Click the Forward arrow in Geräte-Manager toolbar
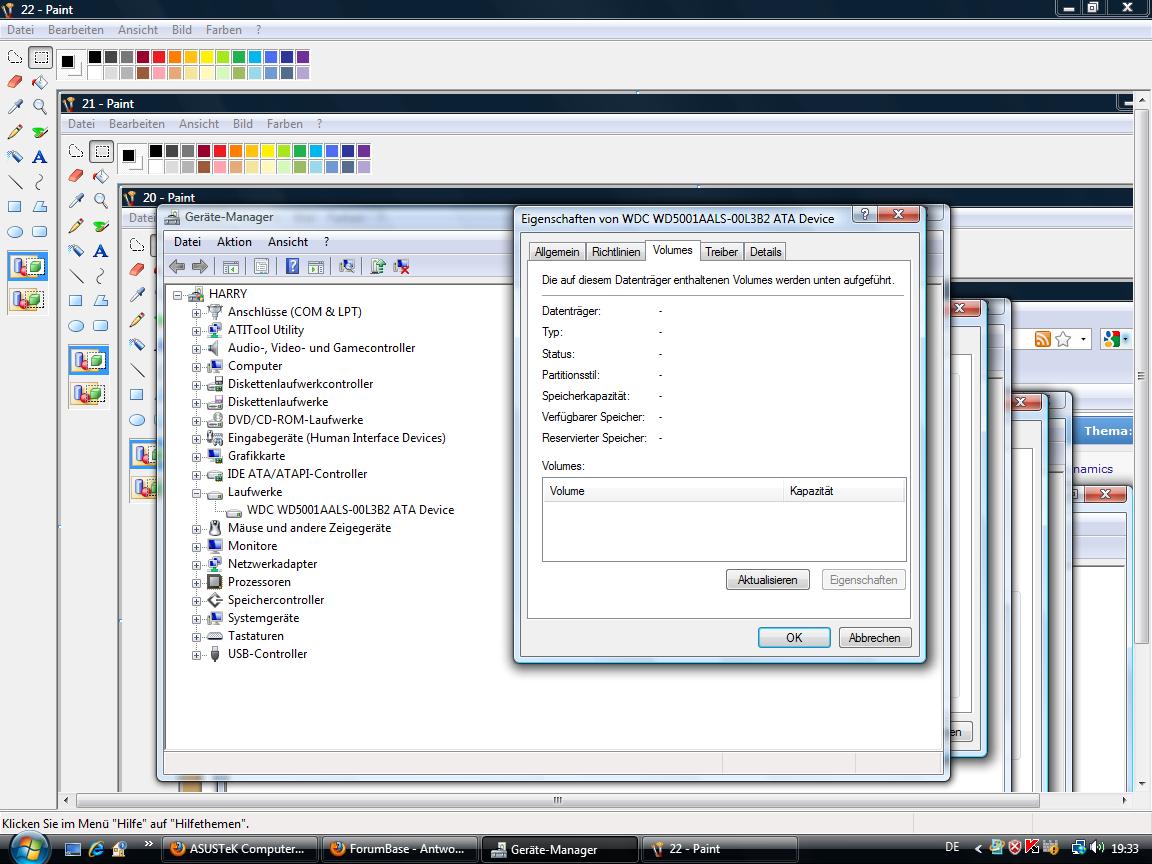This screenshot has width=1152, height=864. click(200, 267)
